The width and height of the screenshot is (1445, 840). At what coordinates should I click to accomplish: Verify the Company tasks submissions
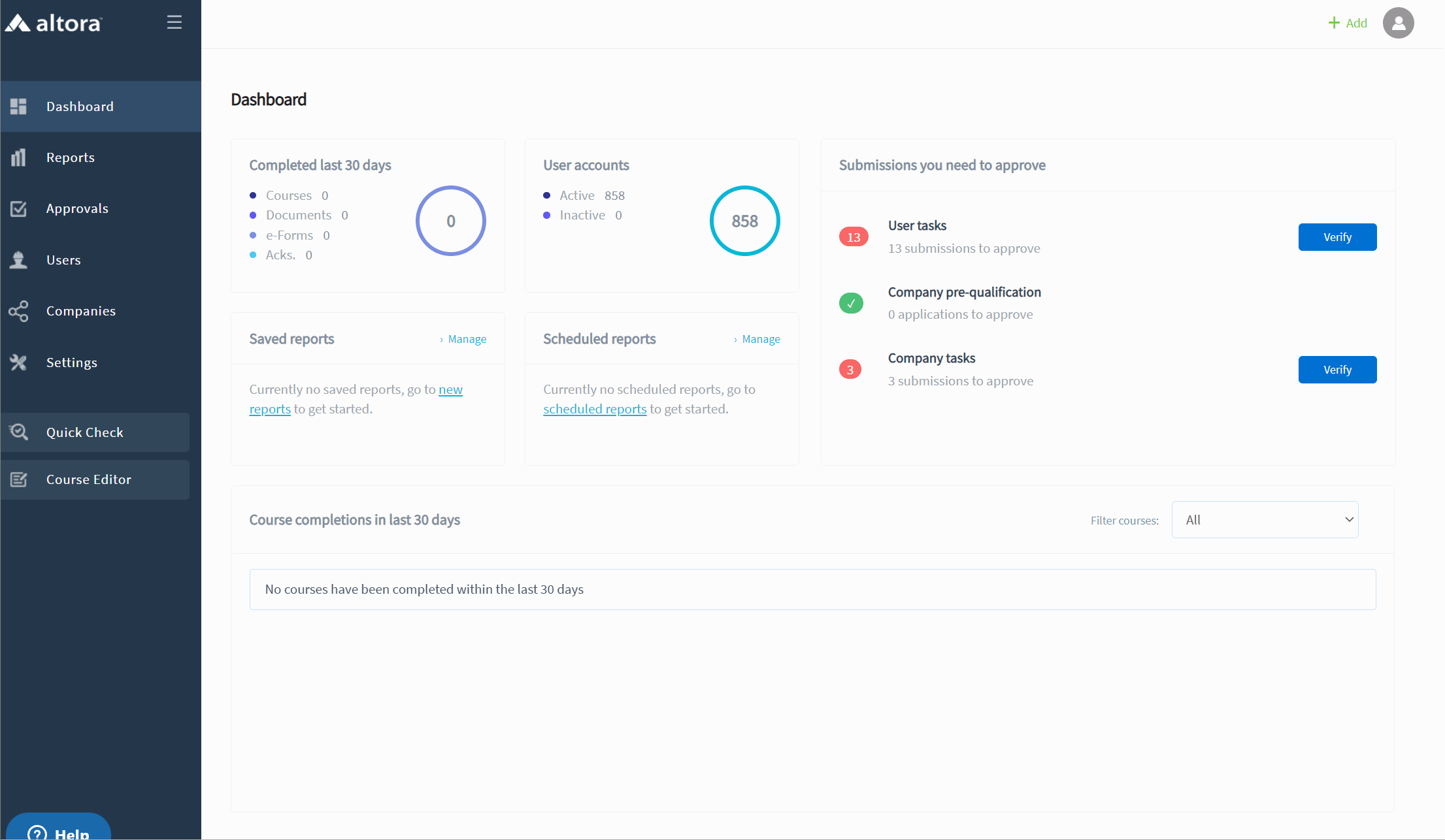(x=1337, y=370)
